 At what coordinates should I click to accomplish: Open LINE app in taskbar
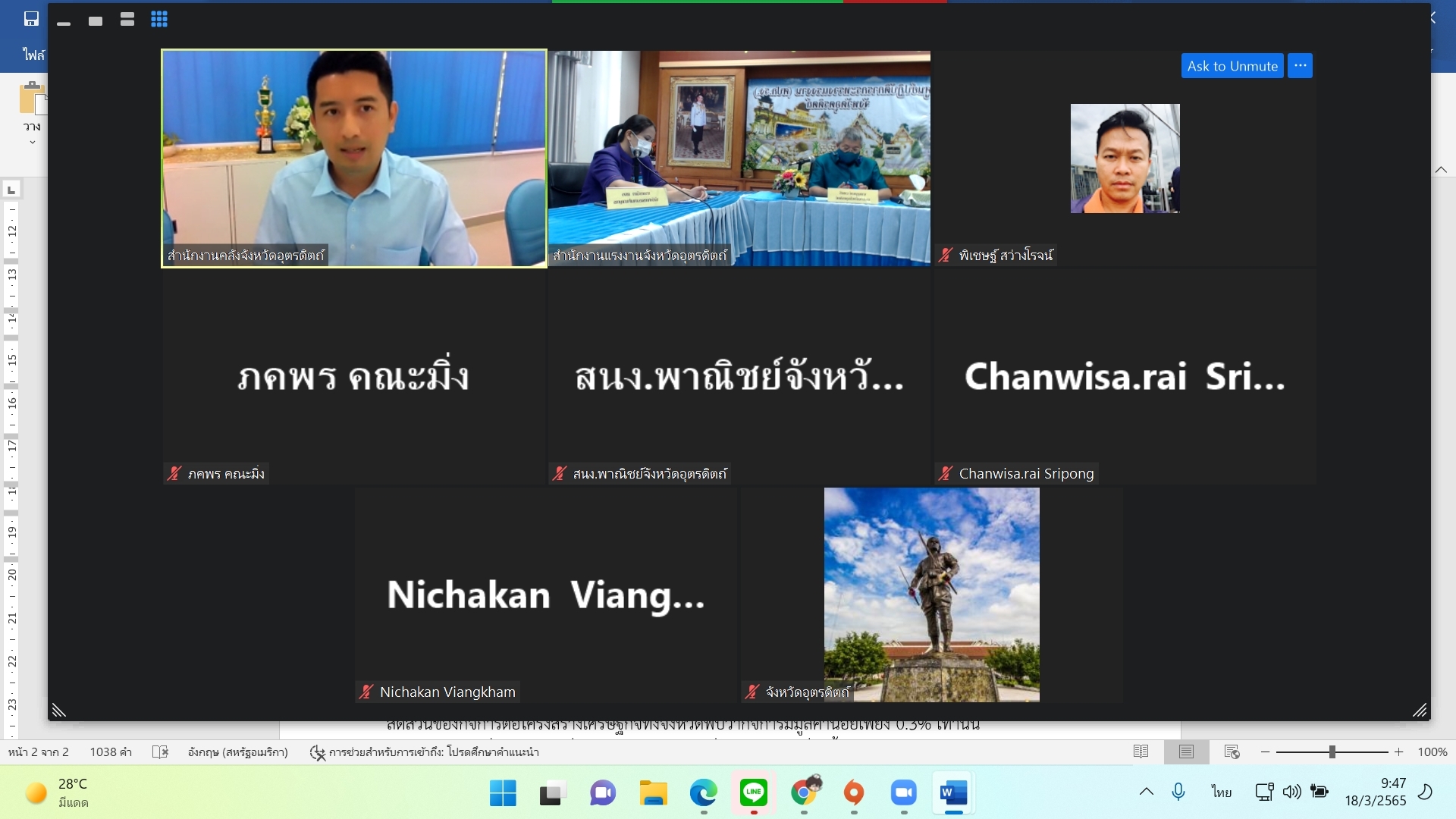click(x=754, y=793)
